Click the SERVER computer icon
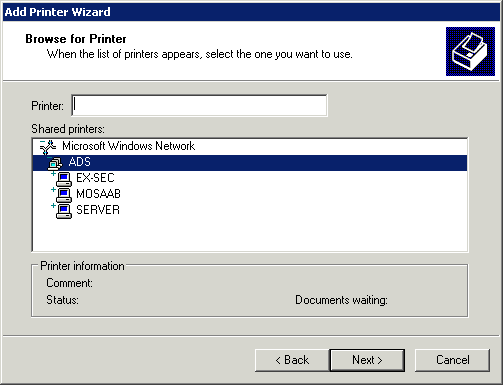 coord(64,211)
